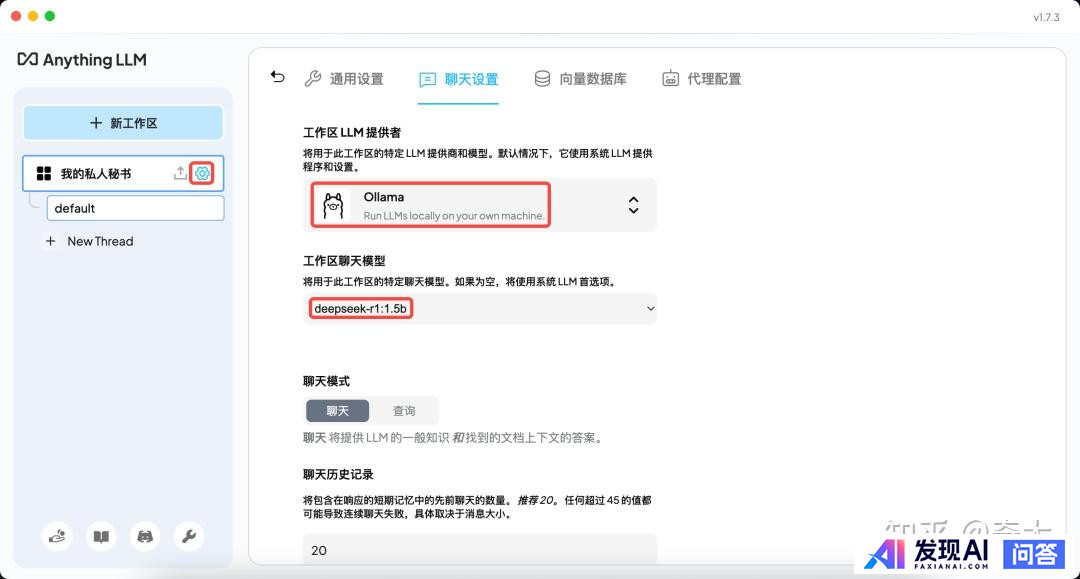Click the upload icon beside 我的私人秘书

[180, 173]
